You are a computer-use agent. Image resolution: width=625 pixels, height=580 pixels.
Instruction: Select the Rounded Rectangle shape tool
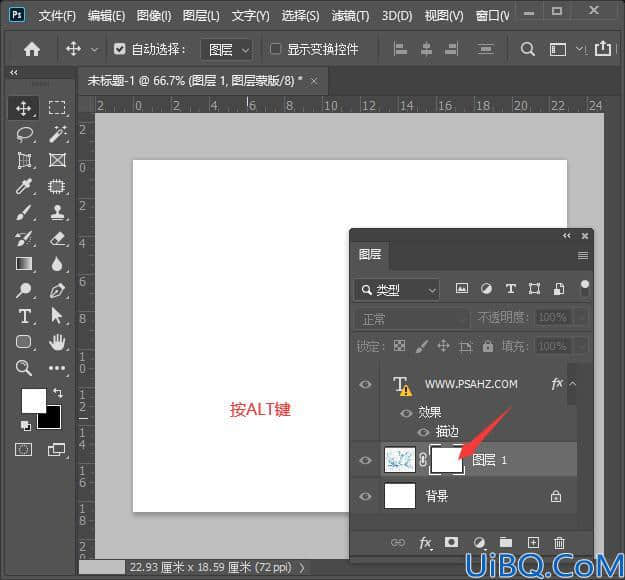(24, 342)
